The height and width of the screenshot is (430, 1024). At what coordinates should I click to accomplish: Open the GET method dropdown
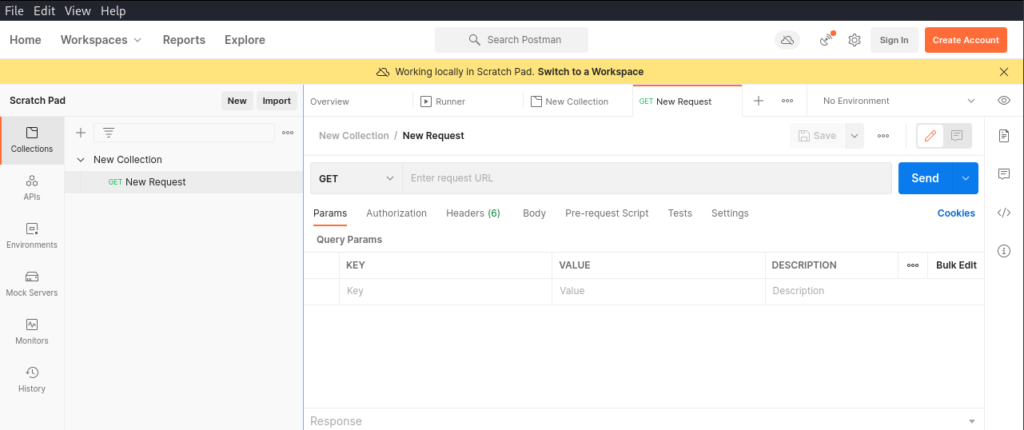[x=356, y=178]
